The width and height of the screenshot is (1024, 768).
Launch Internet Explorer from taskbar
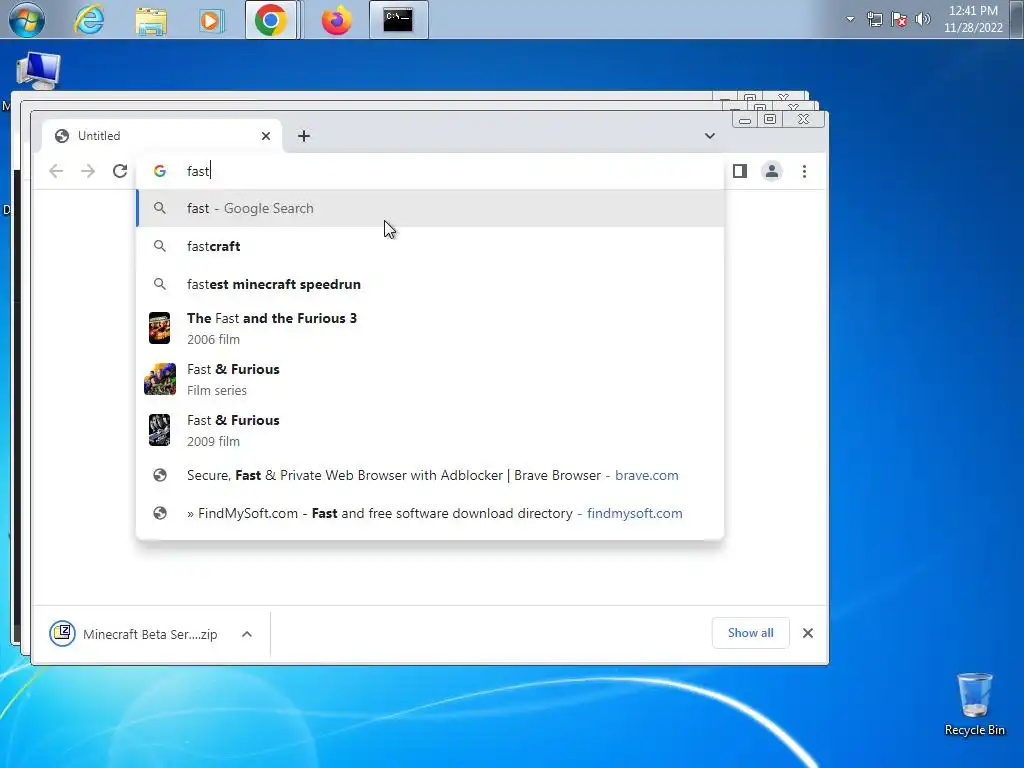(x=89, y=20)
